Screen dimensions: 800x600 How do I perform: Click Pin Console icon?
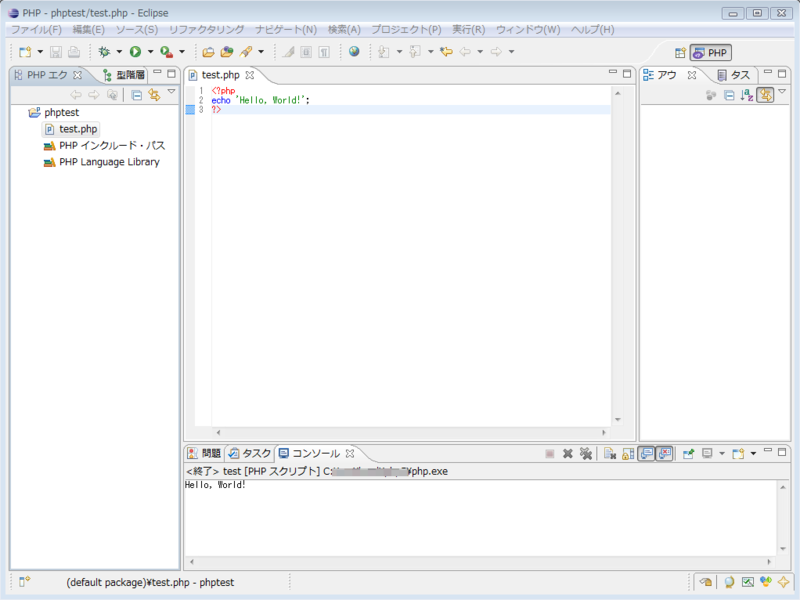coord(688,453)
